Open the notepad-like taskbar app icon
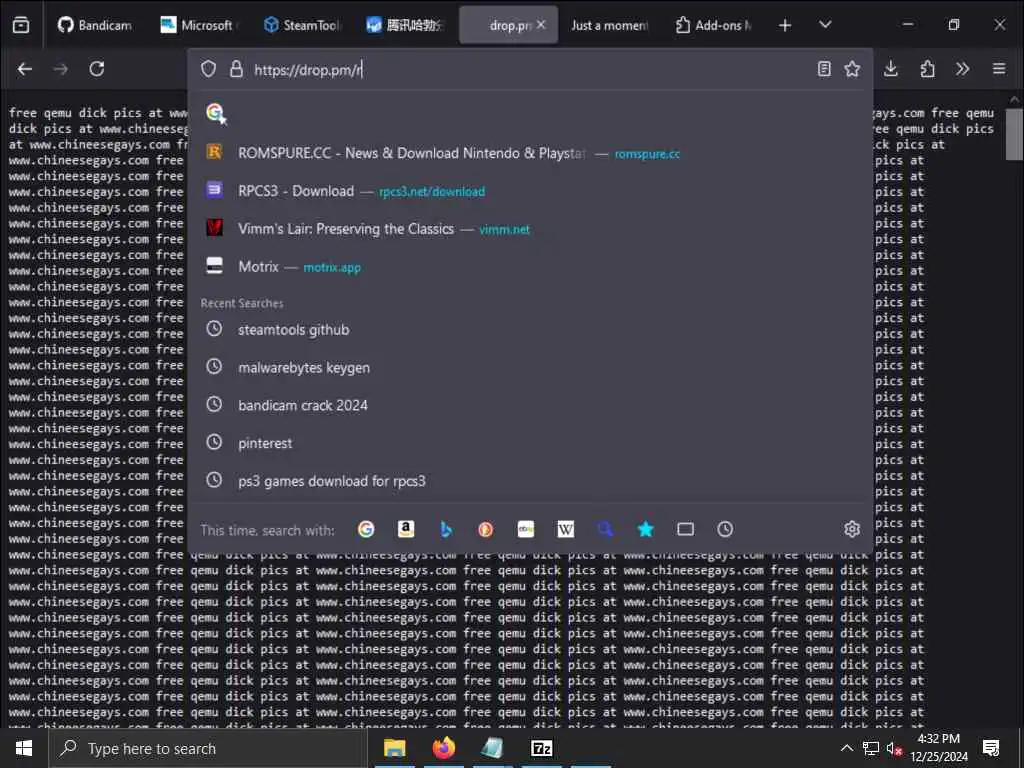Viewport: 1024px width, 768px height. [492, 748]
